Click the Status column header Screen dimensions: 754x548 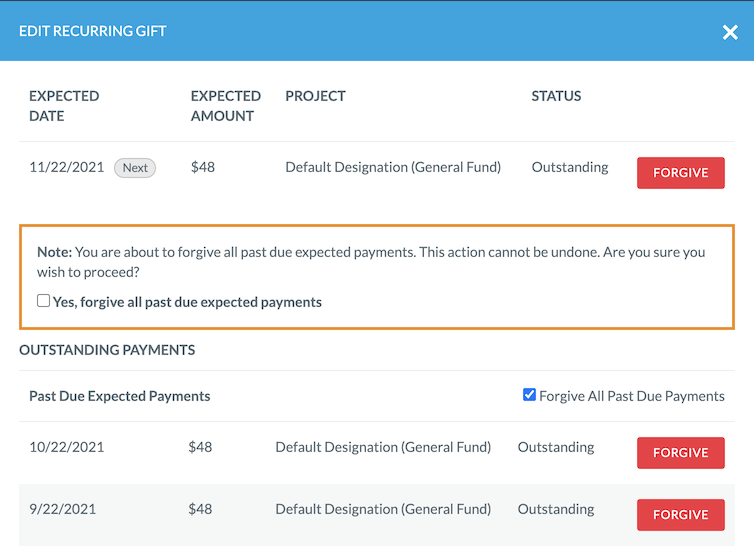click(556, 96)
